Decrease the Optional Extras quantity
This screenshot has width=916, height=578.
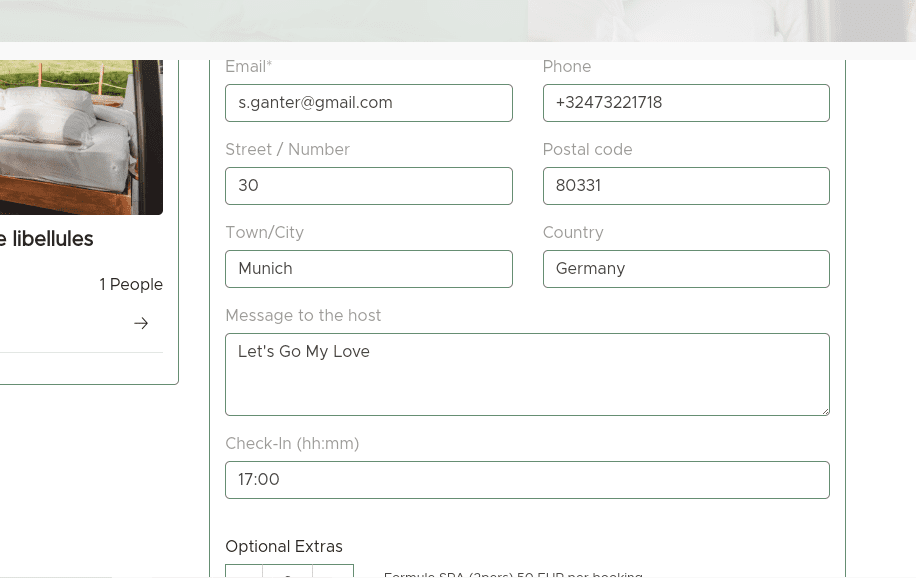(244, 573)
